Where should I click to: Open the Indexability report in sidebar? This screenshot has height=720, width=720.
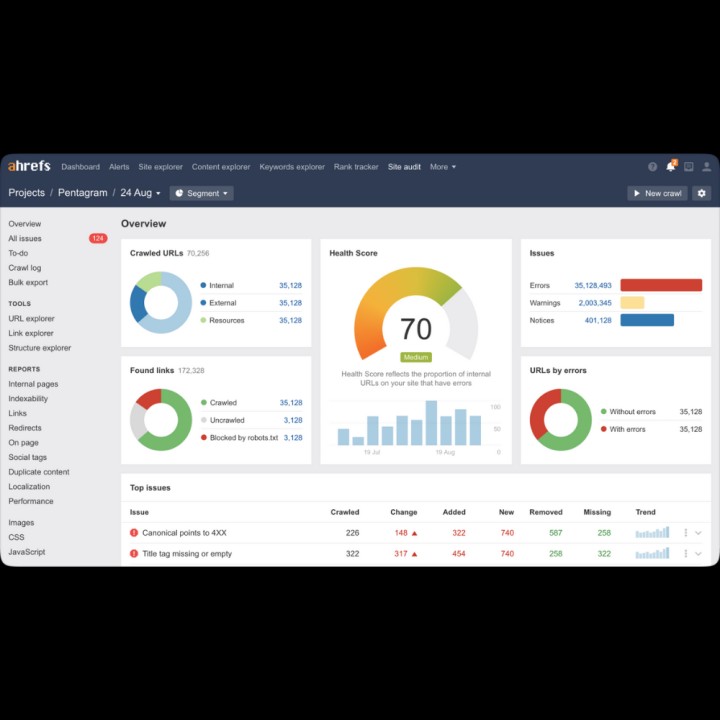coord(28,399)
